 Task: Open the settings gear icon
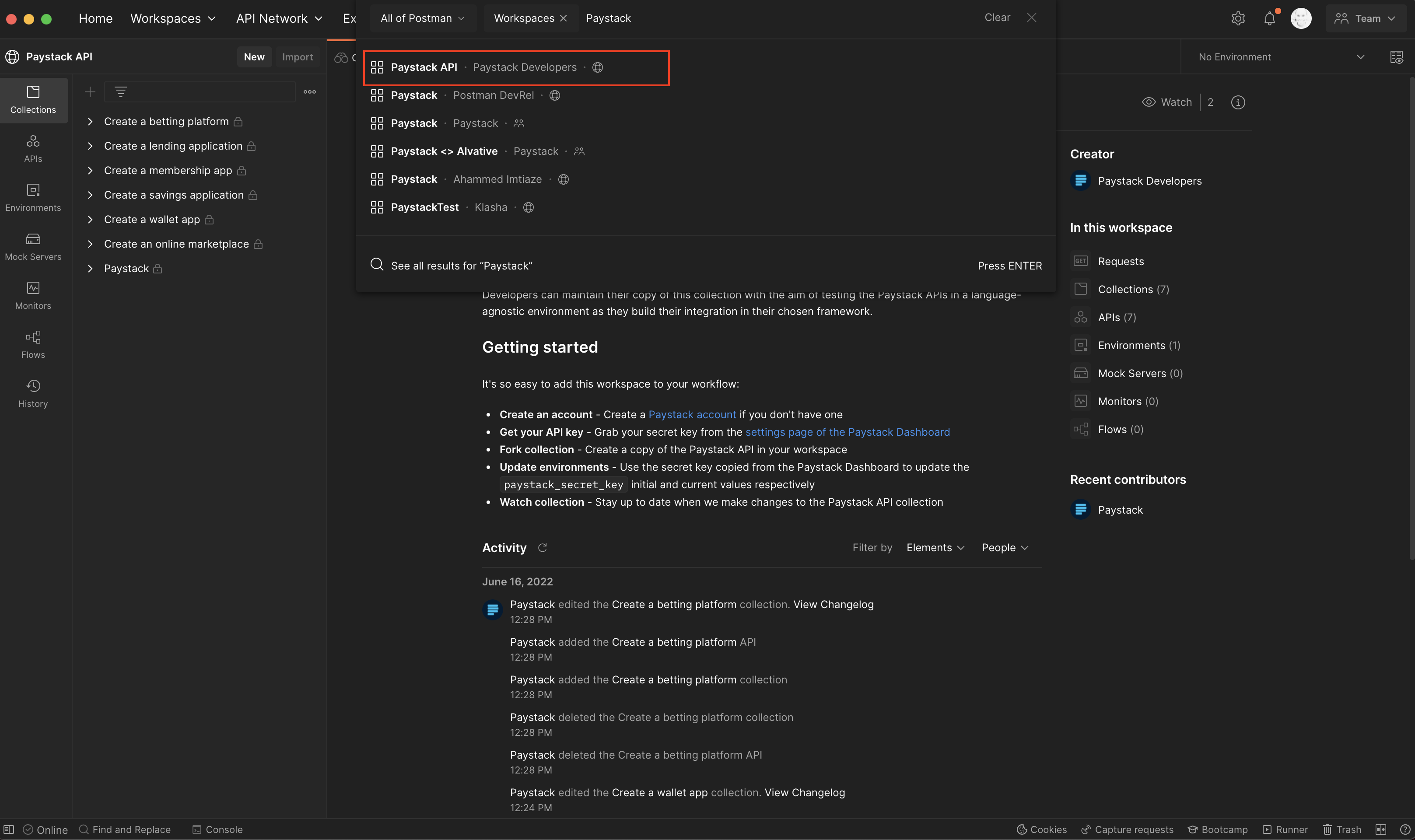click(1238, 18)
